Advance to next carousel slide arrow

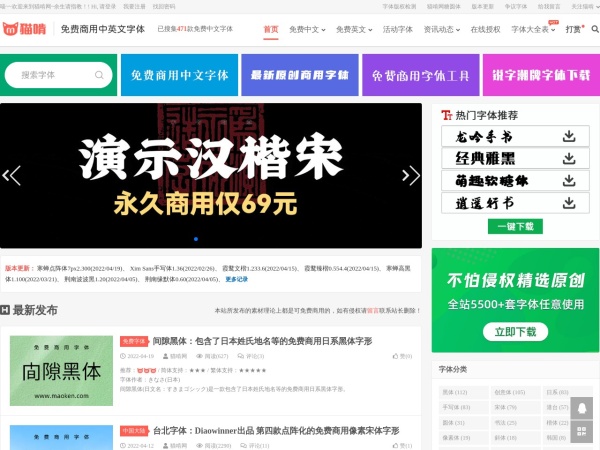411,176
